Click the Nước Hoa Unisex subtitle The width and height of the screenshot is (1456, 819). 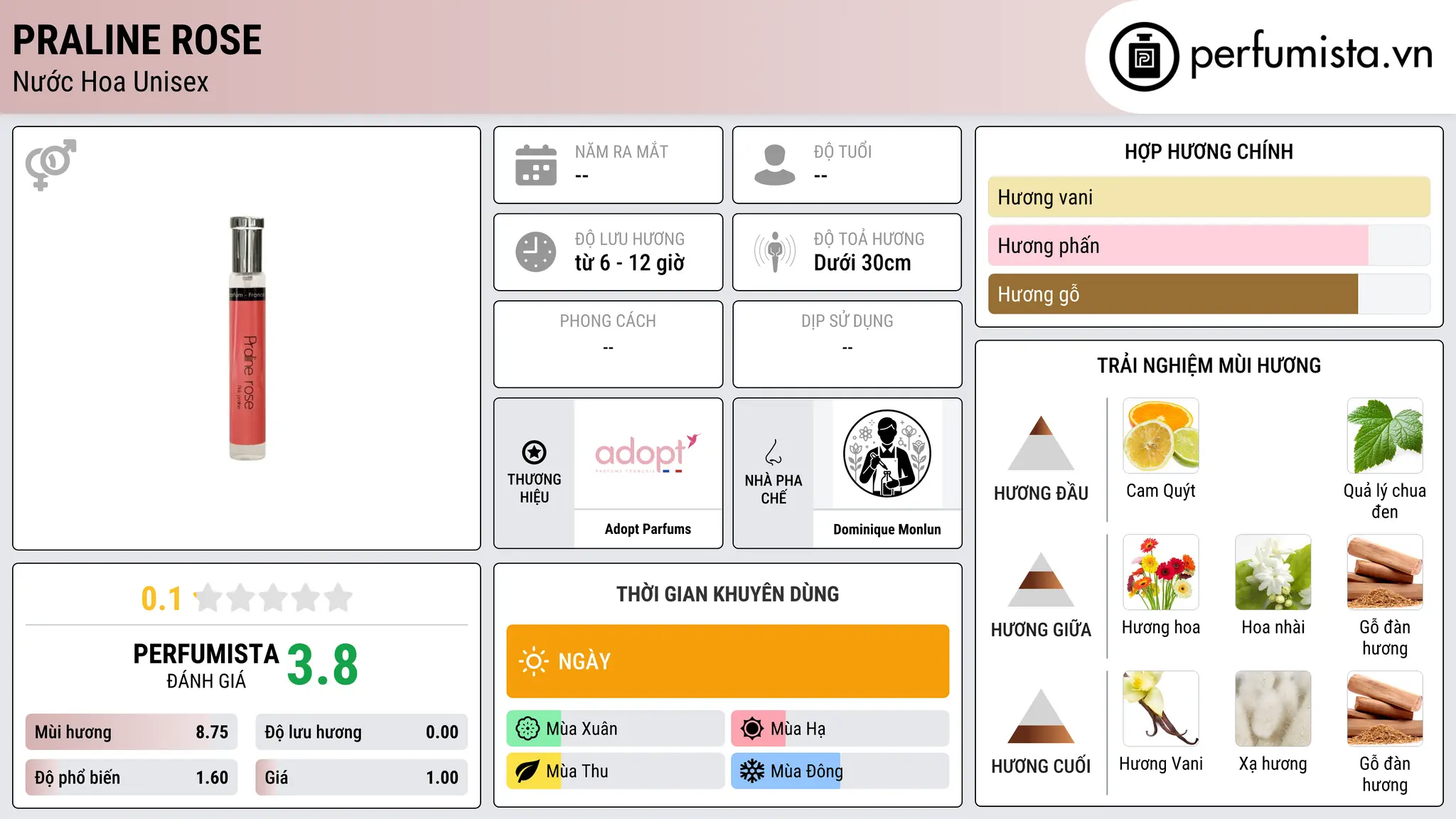click(111, 82)
